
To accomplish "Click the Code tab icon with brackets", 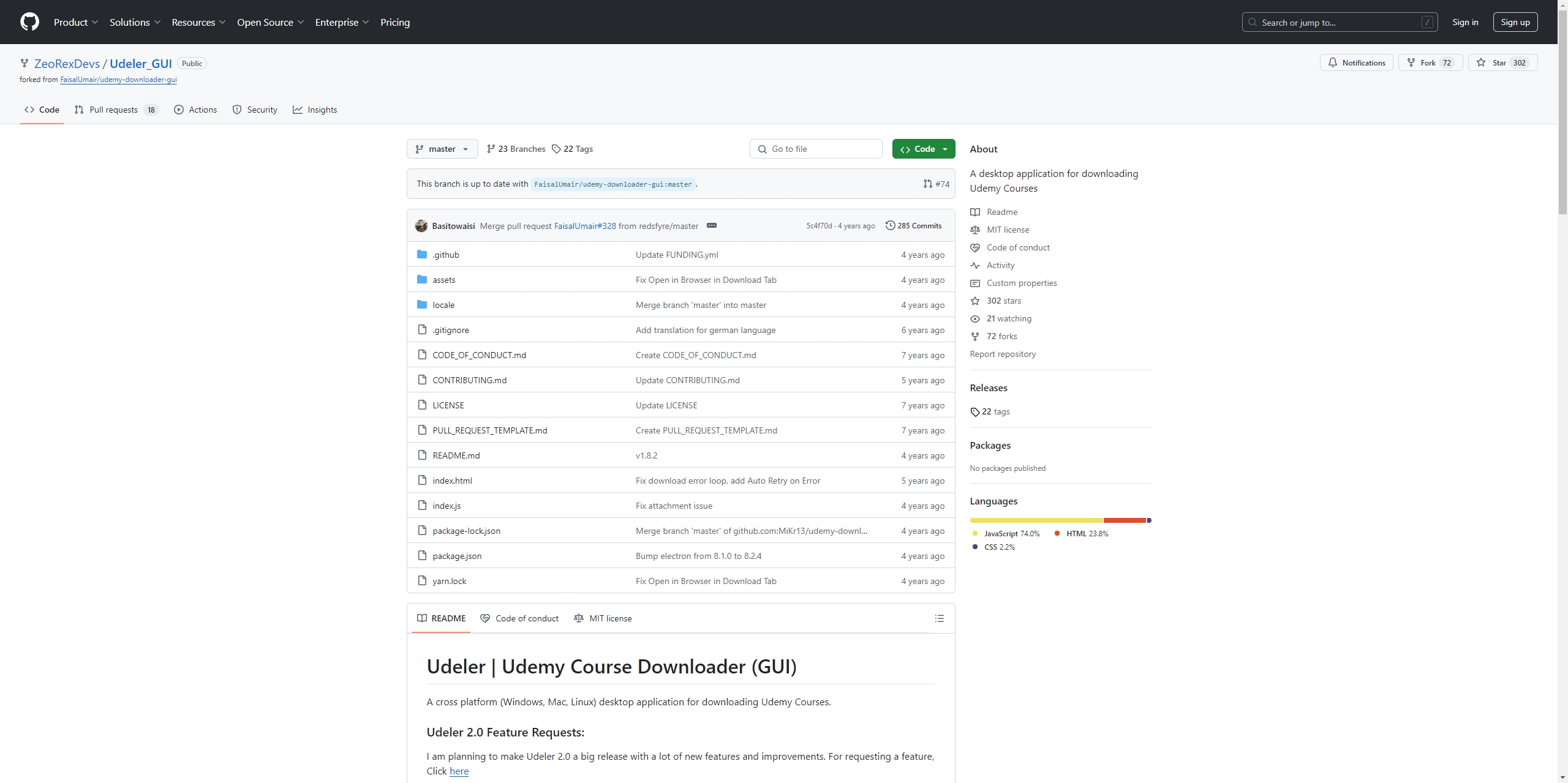I will point(28,109).
